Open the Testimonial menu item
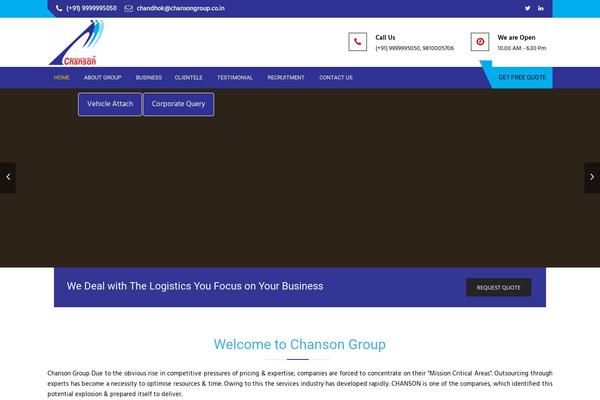This screenshot has width=600, height=400. [235, 77]
